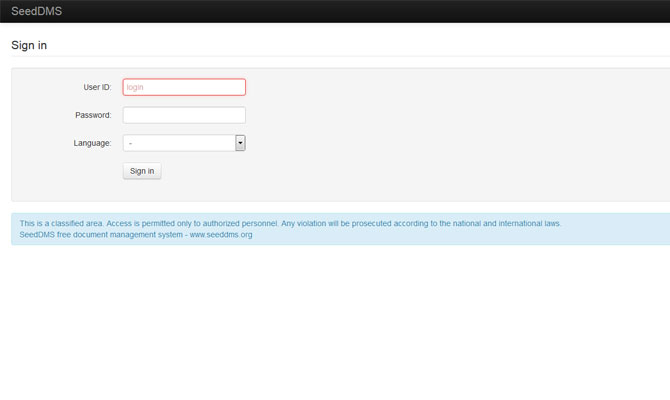Click the "Password:" label
Screen dimensions: 670x400
93,115
